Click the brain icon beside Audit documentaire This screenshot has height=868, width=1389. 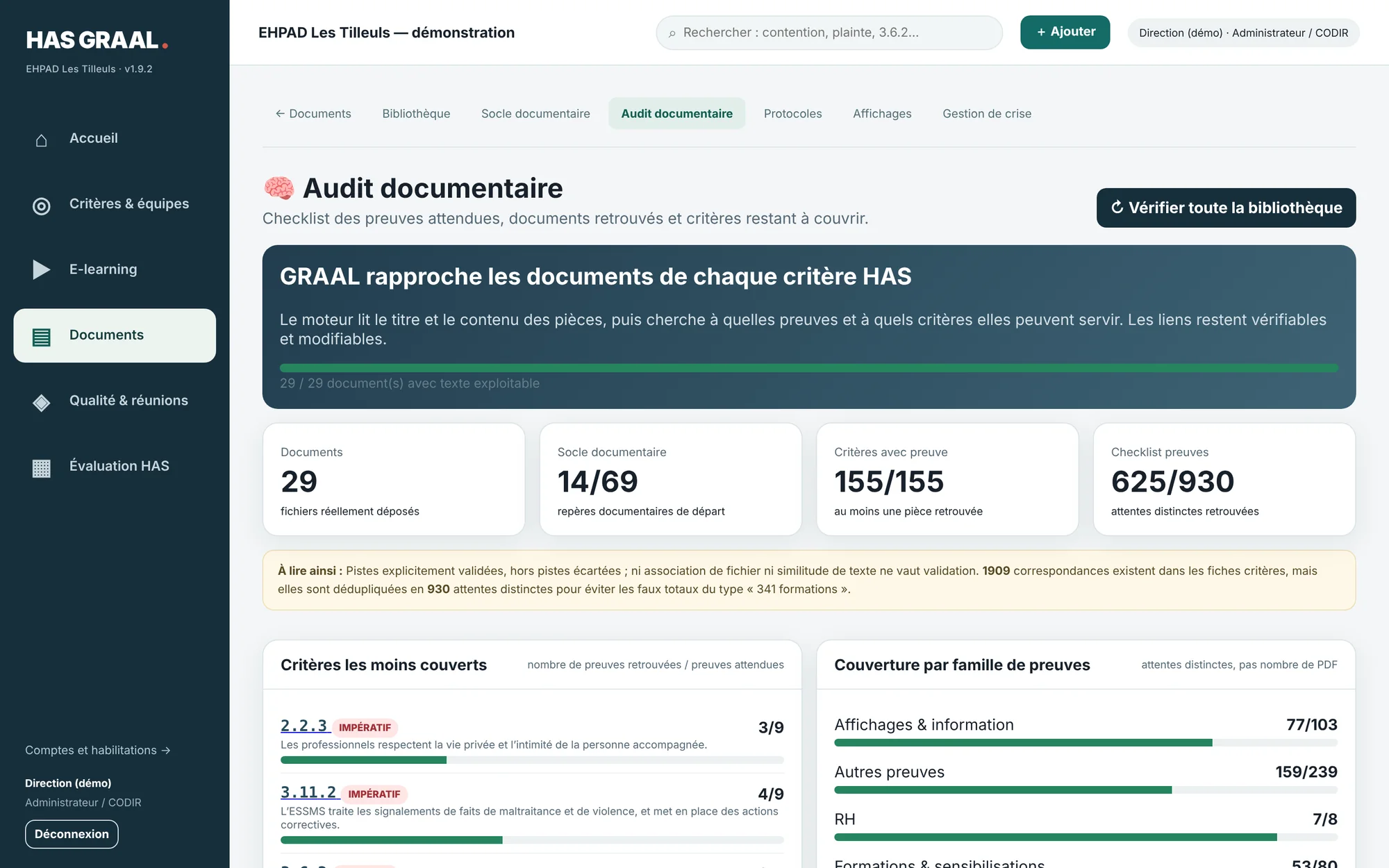point(278,188)
